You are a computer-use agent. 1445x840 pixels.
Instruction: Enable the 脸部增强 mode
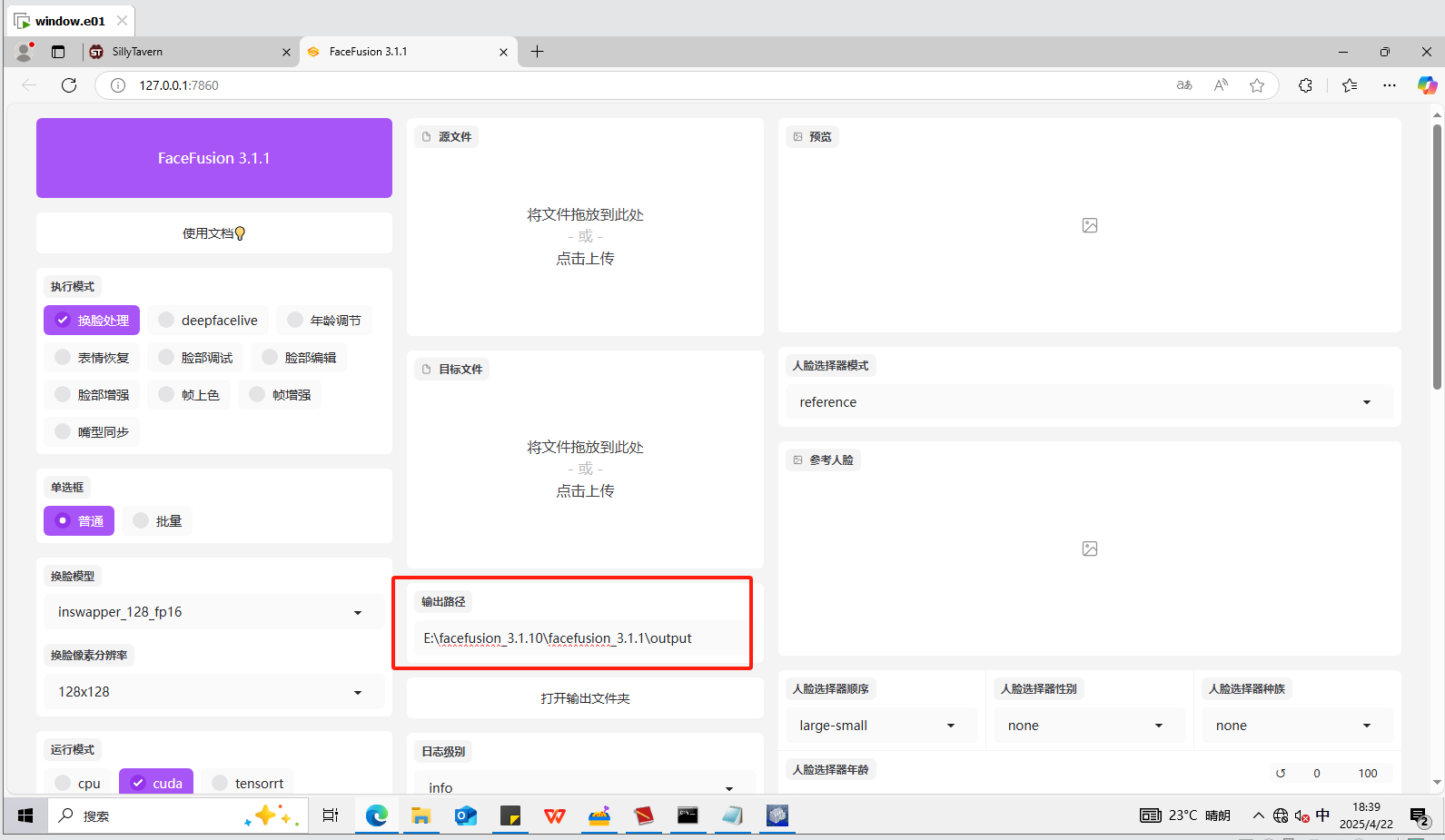[x=92, y=395]
